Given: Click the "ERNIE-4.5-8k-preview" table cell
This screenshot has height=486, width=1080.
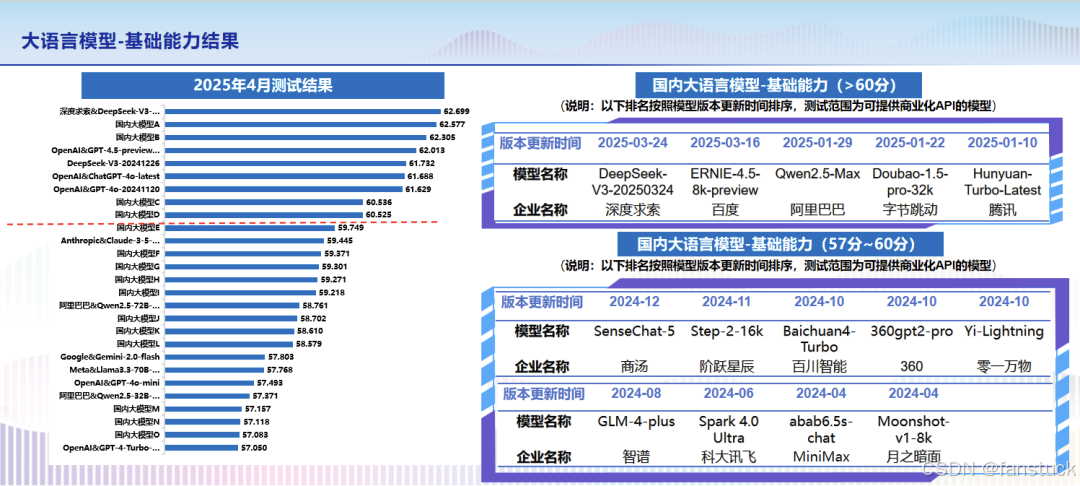Looking at the screenshot, I should (x=725, y=182).
